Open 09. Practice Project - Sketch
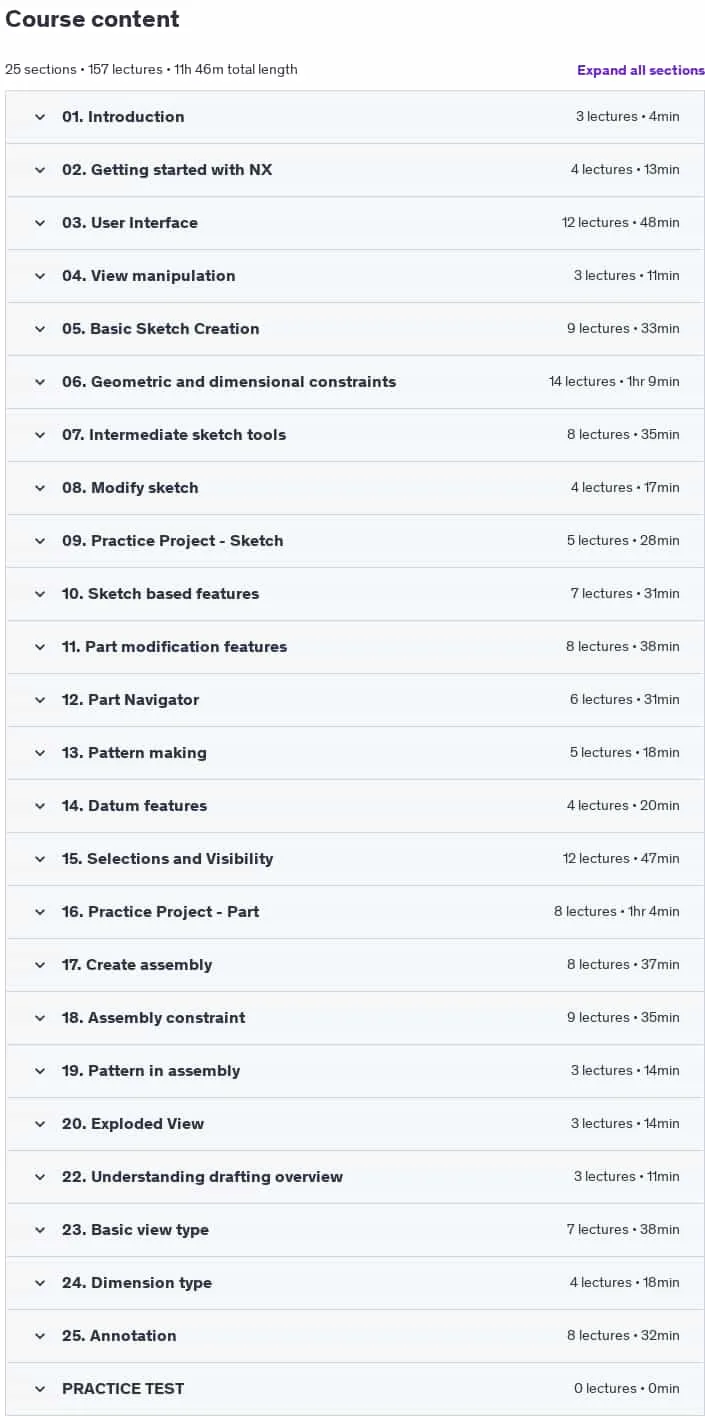Viewport: 705px width, 1416px height. (355, 541)
